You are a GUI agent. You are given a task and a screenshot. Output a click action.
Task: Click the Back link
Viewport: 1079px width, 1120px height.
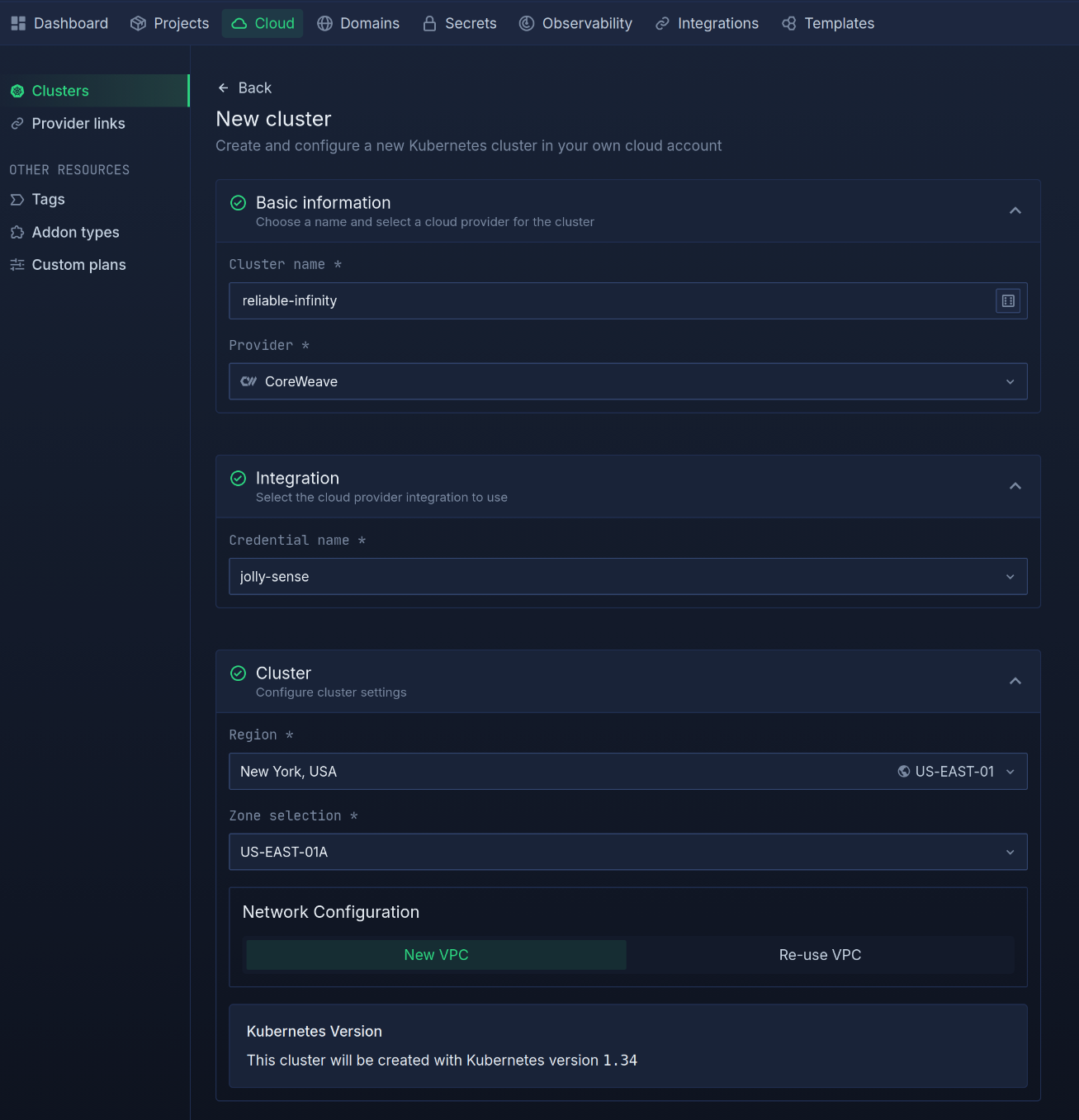coord(244,87)
